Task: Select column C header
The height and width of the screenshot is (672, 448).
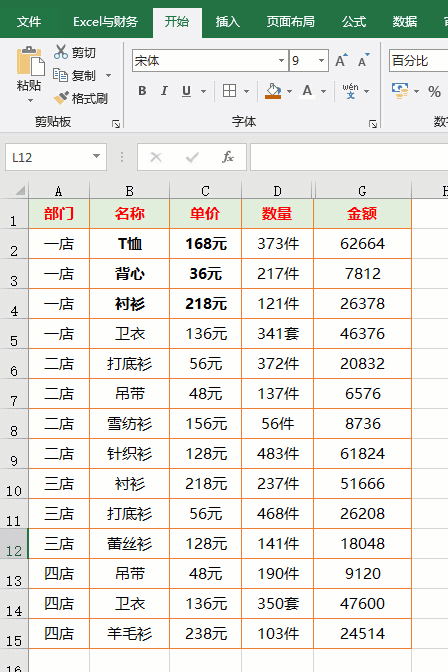Action: pos(205,191)
